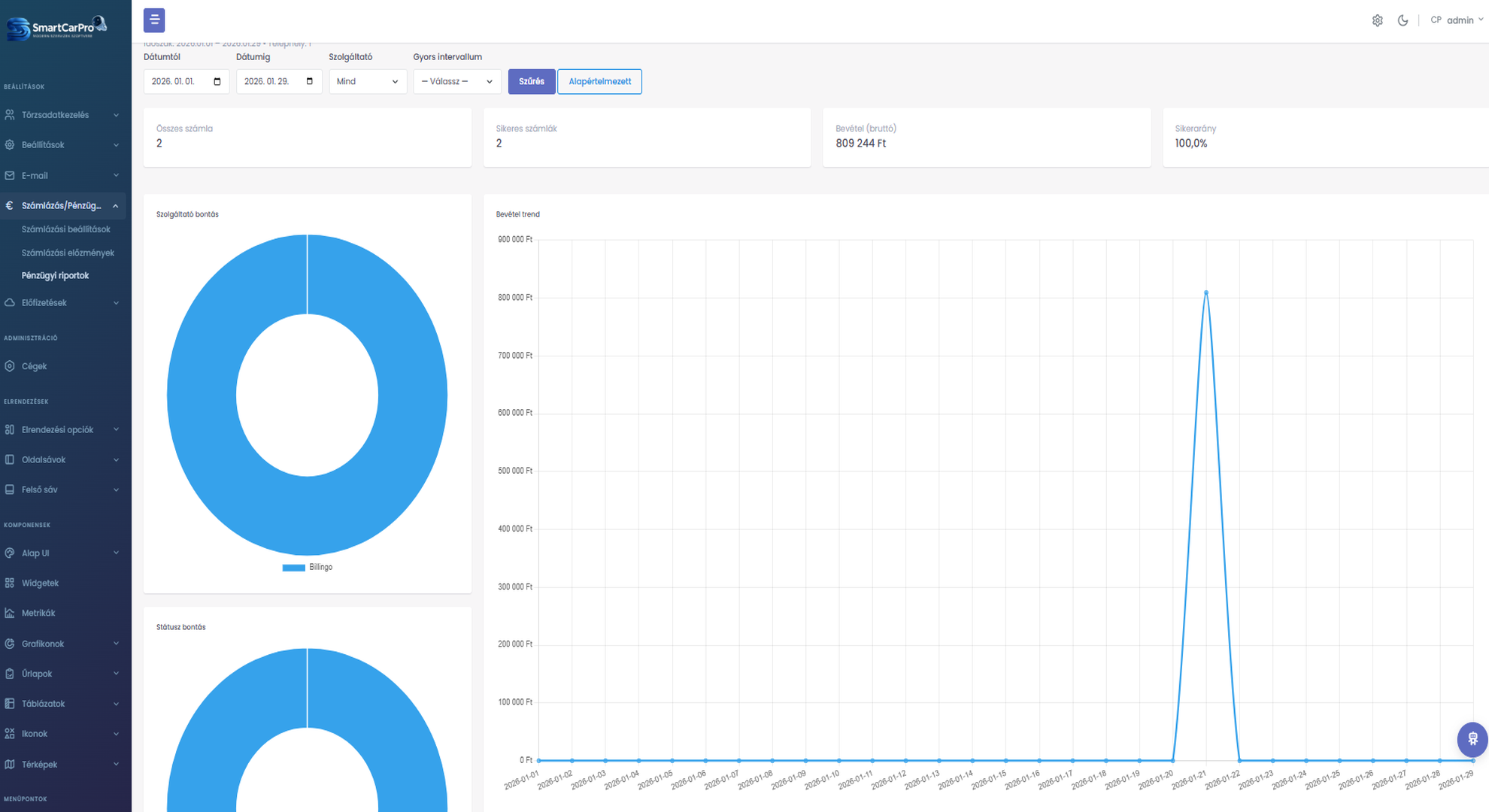Click the SmartCarPro logo
This screenshot has width=1489, height=812.
[x=56, y=27]
